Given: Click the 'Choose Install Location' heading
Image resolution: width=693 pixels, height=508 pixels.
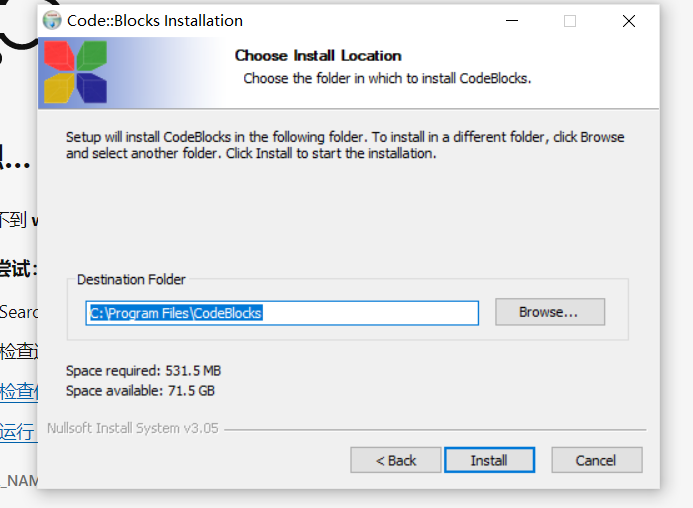Looking at the screenshot, I should click(x=318, y=56).
